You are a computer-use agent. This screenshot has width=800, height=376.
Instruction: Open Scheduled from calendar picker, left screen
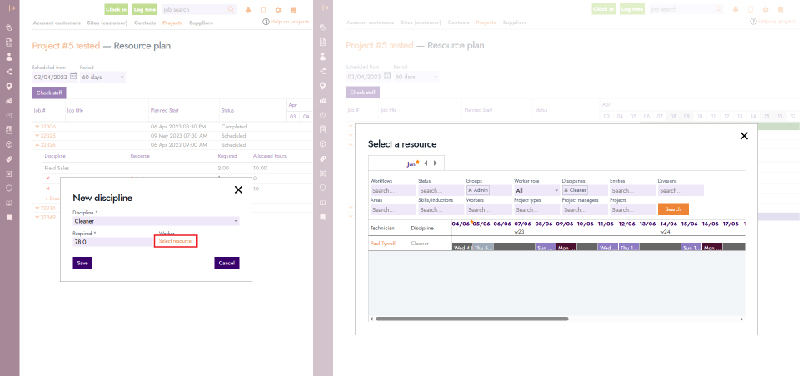[x=73, y=77]
